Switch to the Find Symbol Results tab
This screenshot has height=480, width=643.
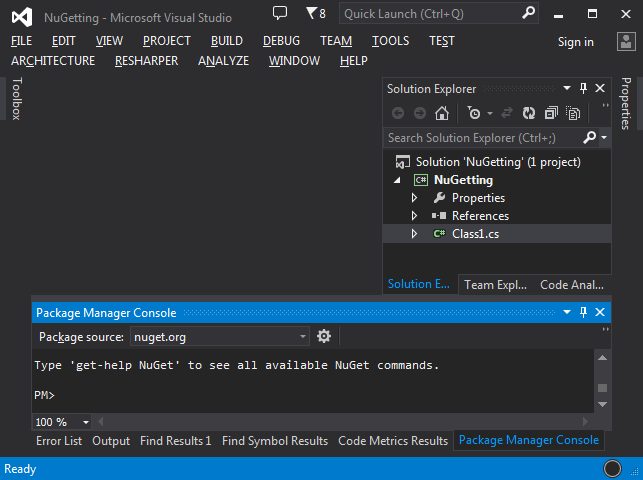pos(275,441)
